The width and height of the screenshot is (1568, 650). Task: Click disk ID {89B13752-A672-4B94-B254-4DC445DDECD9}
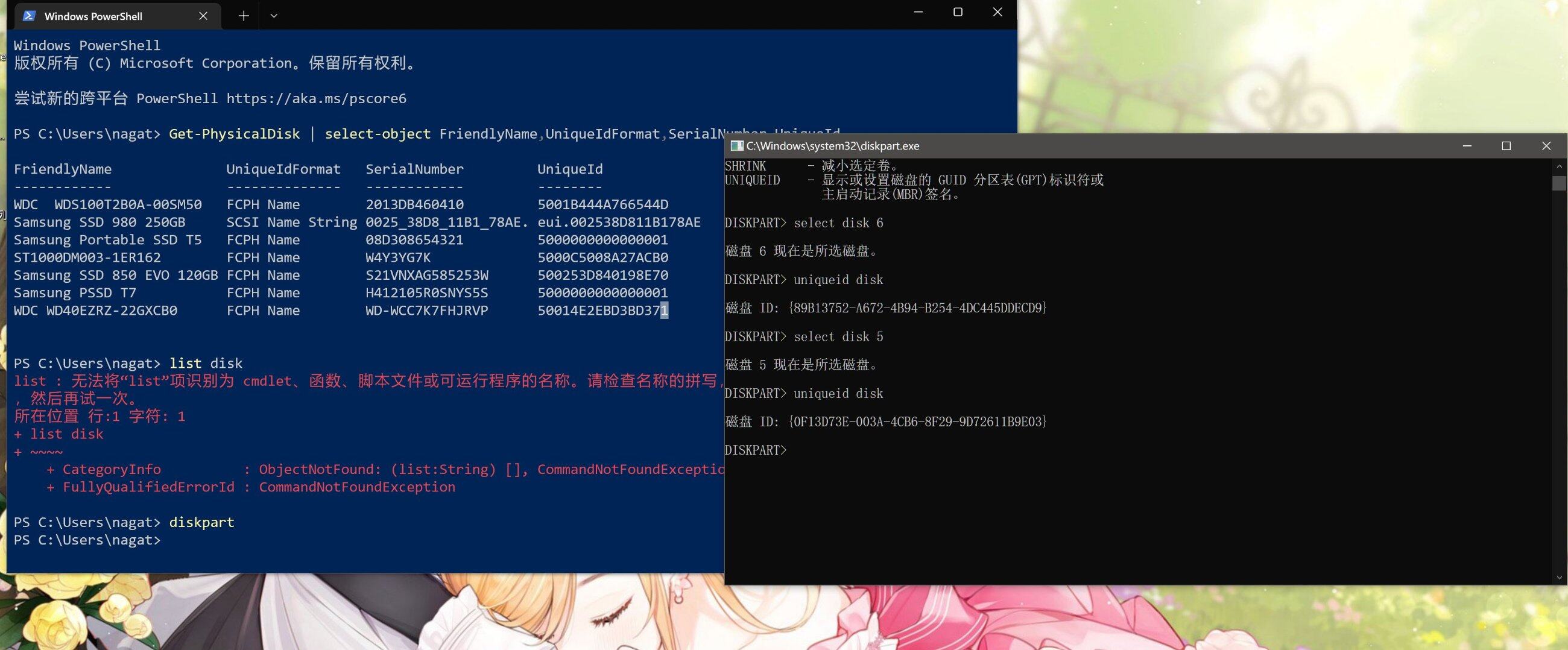tap(917, 308)
